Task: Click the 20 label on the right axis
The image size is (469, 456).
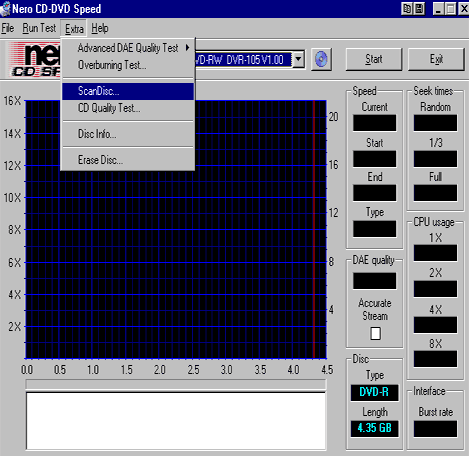Action: [x=333, y=117]
